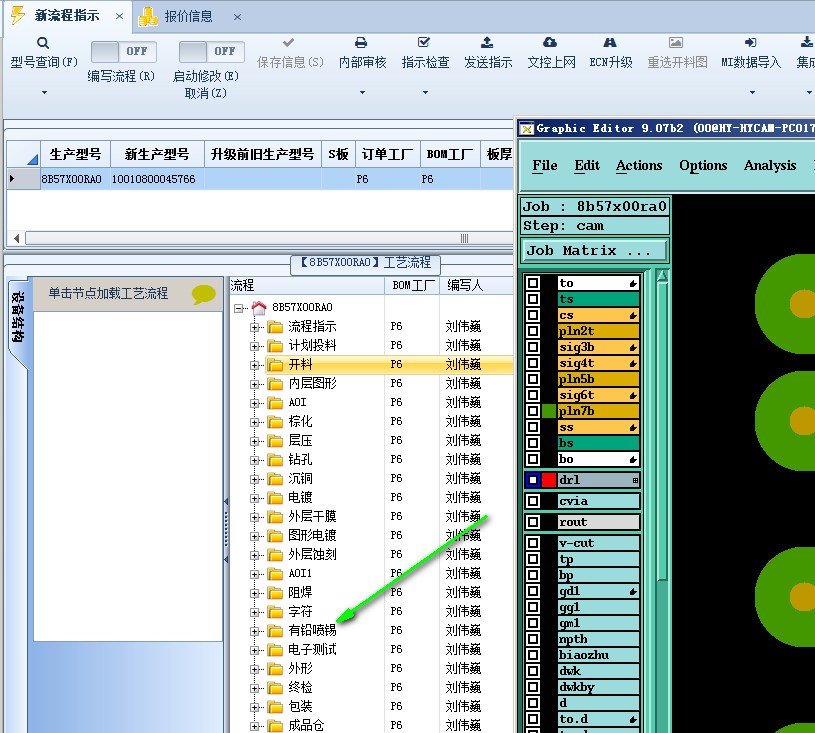This screenshot has width=815, height=733.
Task: Open the 内部审核 dropdown arrow
Action: click(362, 93)
